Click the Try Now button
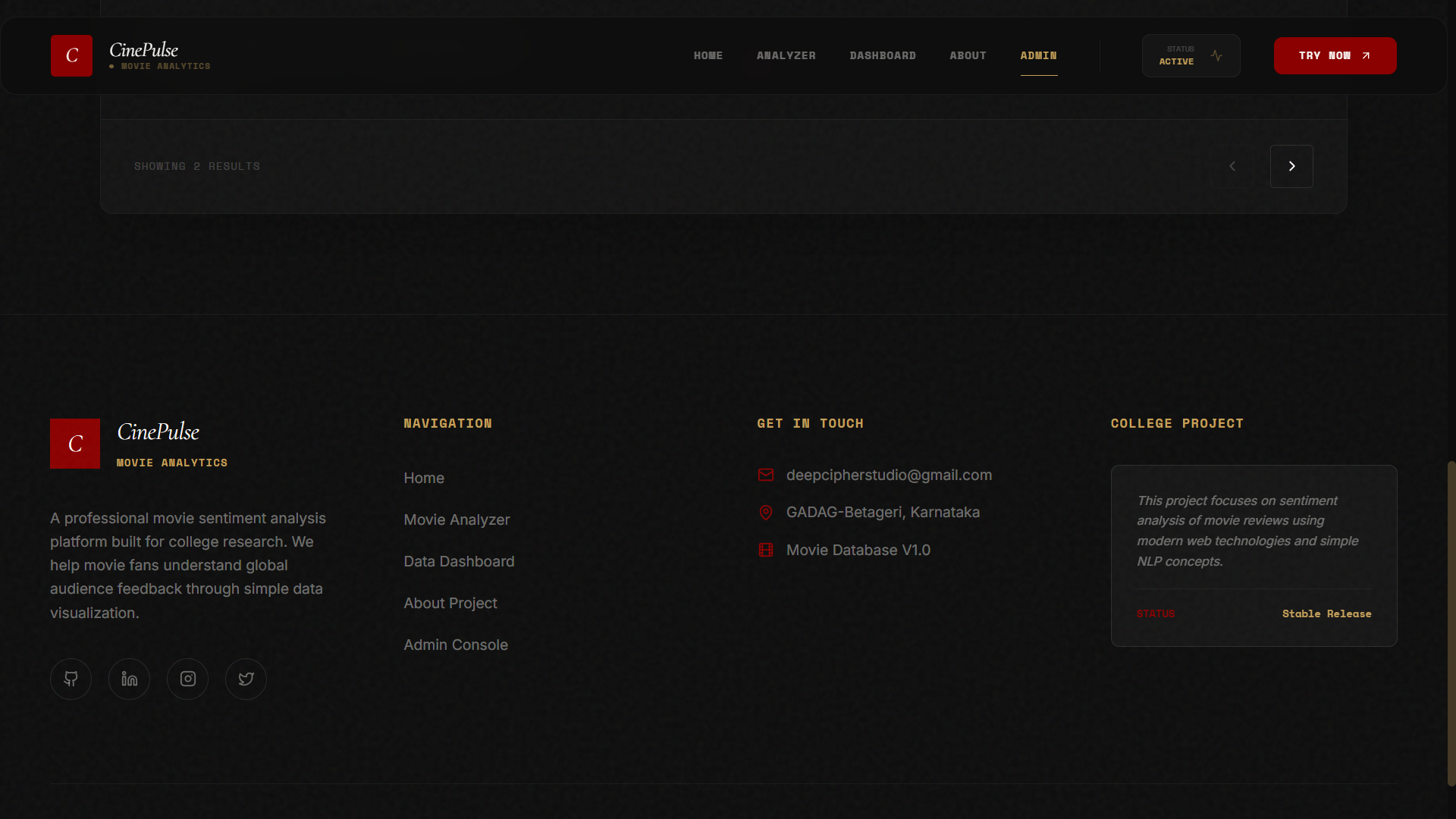The height and width of the screenshot is (819, 1456). (x=1335, y=55)
